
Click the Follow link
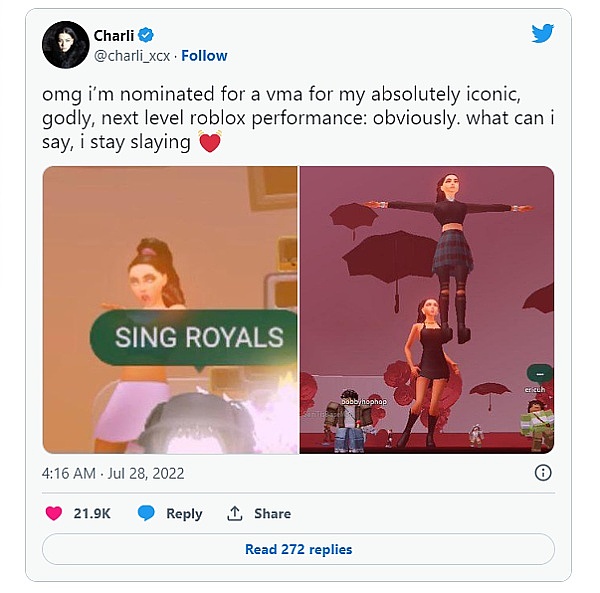204,56
